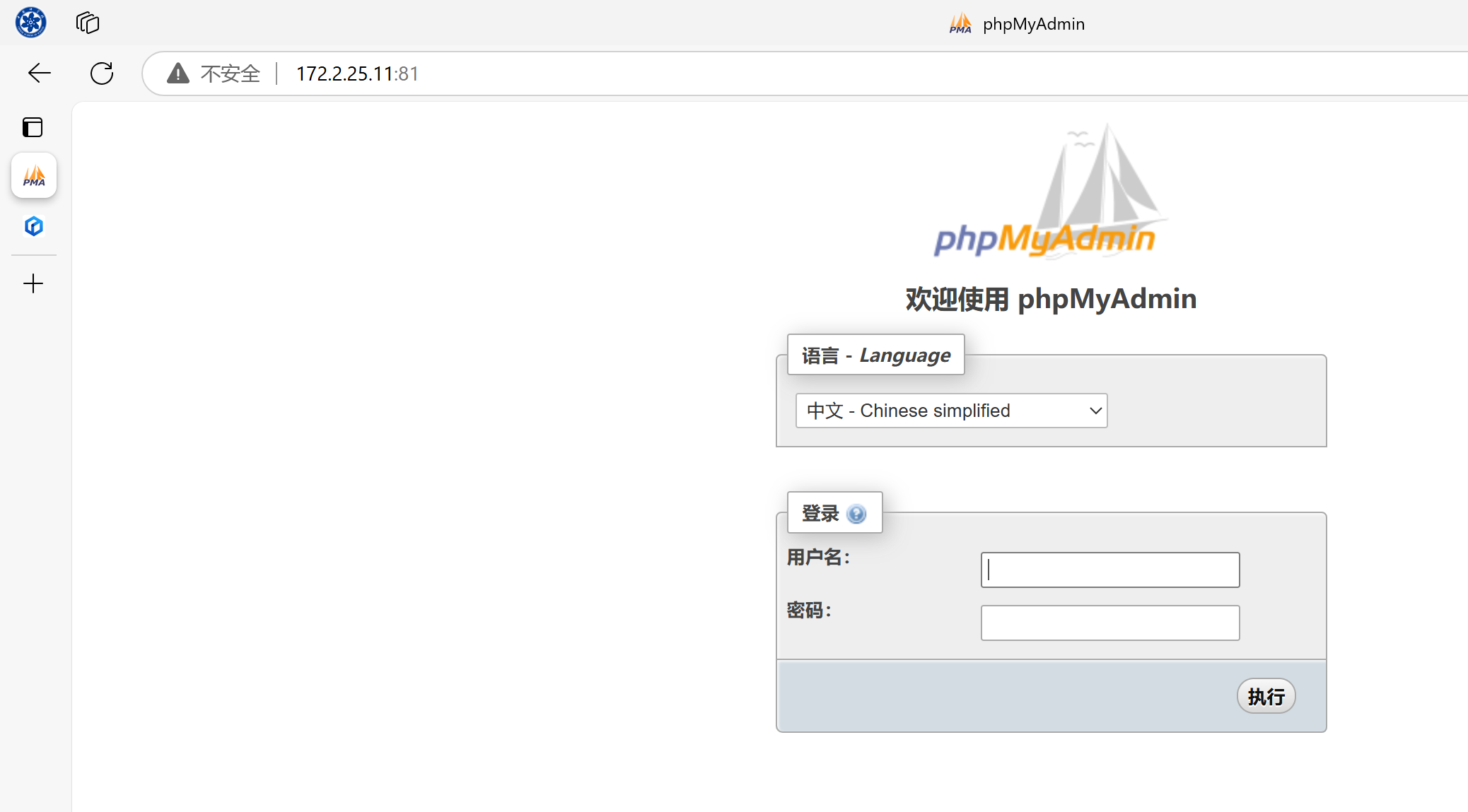
Task: Click the address bar URL 172.2.25.11:81
Action: (357, 73)
